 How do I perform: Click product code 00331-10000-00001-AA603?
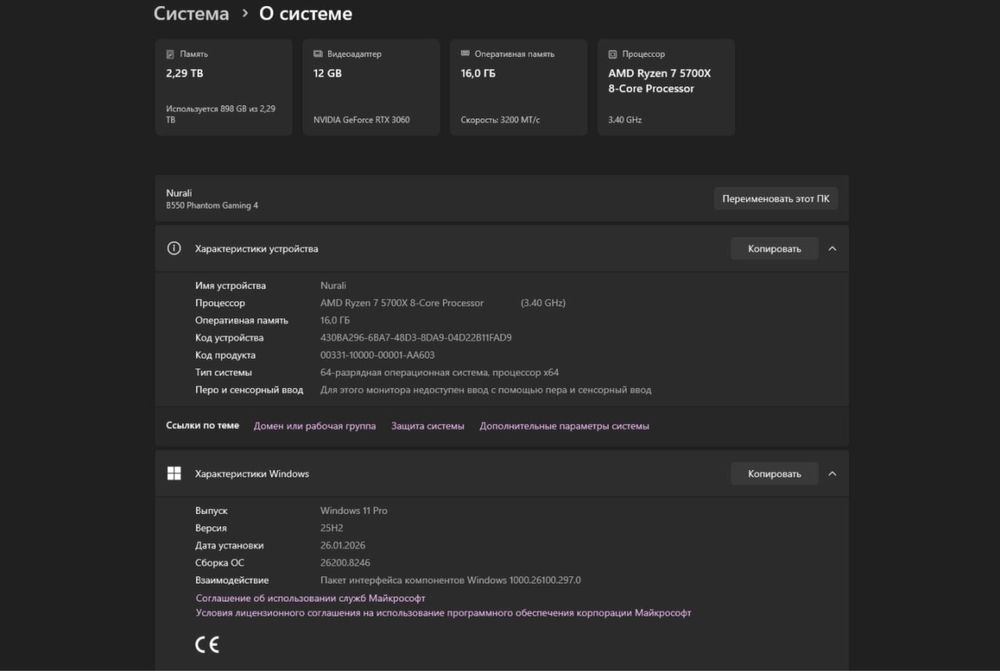point(378,355)
